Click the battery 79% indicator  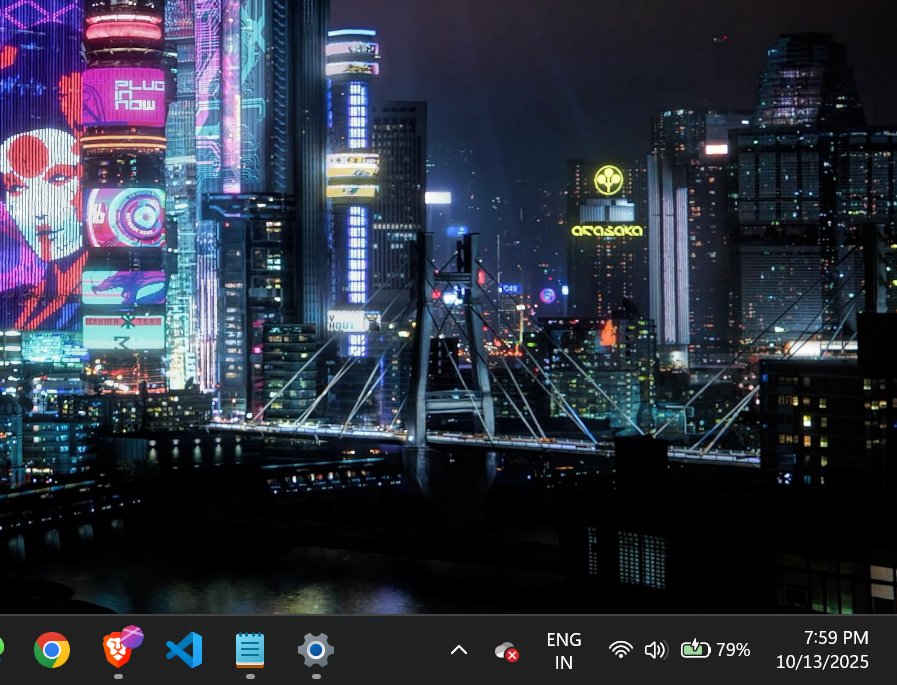pyautogui.click(x=715, y=650)
